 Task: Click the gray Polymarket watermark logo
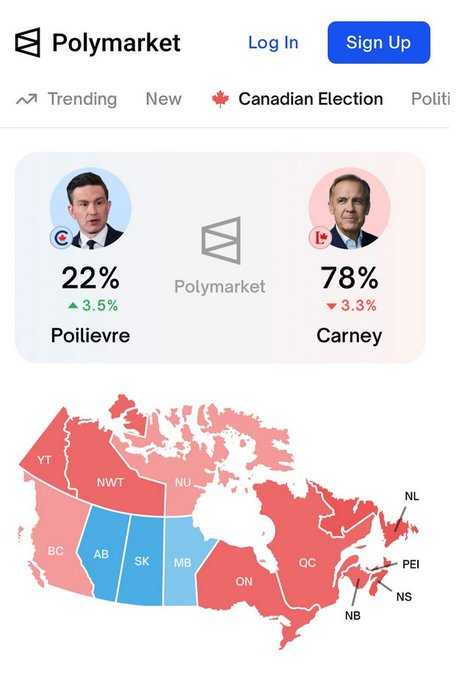[221, 240]
